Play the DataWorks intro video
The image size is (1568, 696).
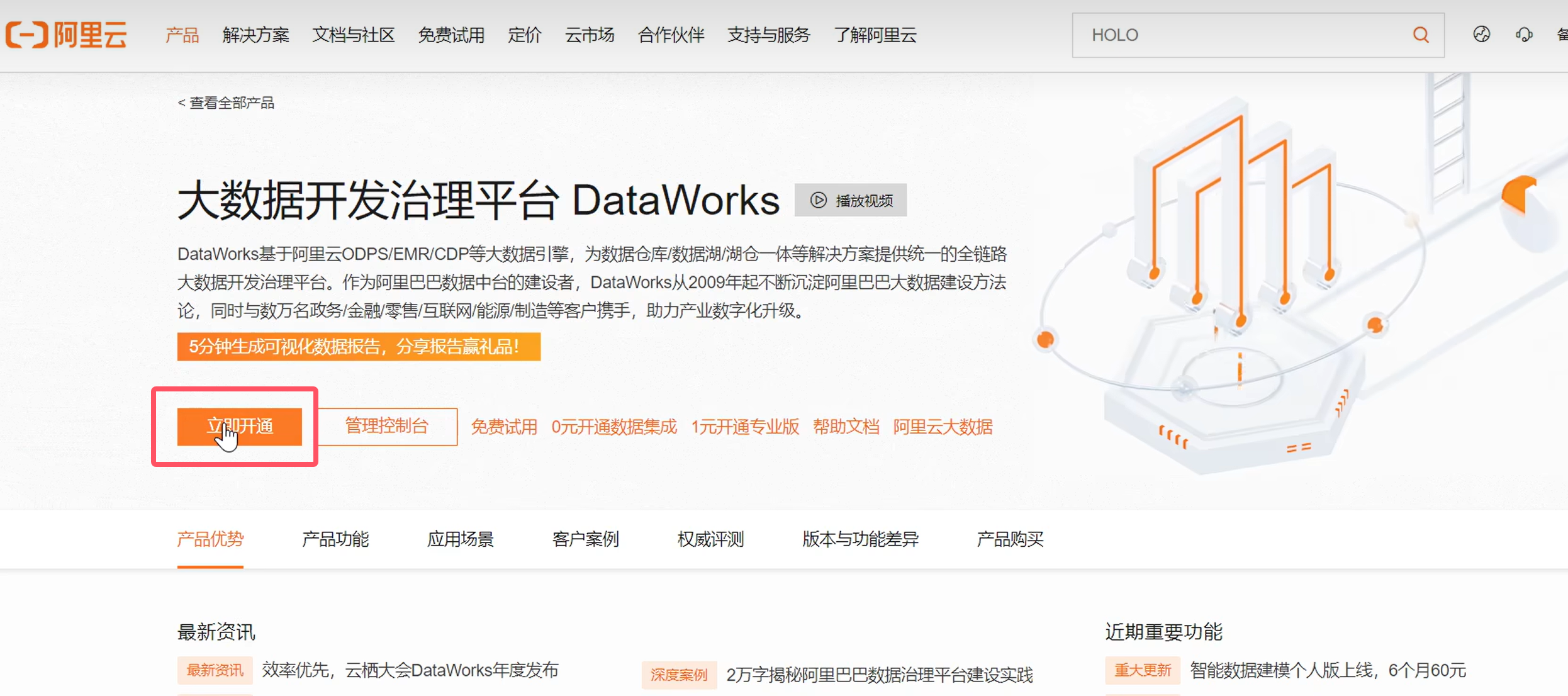point(851,201)
